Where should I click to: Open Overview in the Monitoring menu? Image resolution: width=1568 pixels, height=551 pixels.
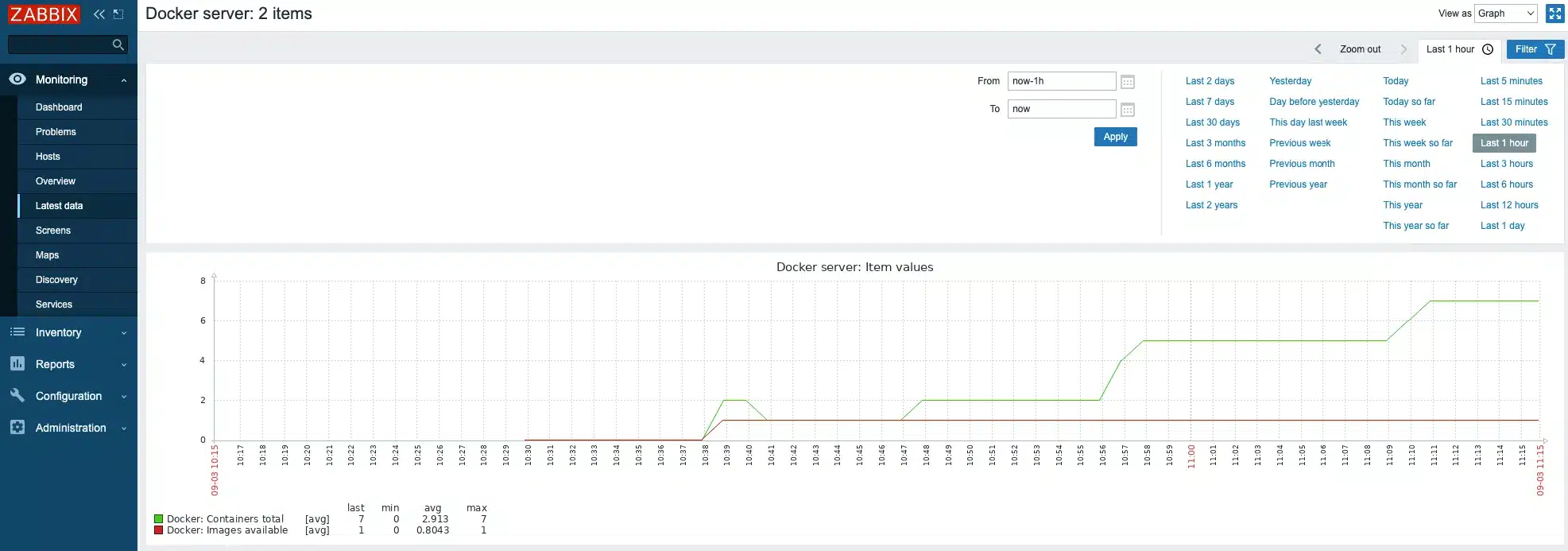(x=56, y=181)
